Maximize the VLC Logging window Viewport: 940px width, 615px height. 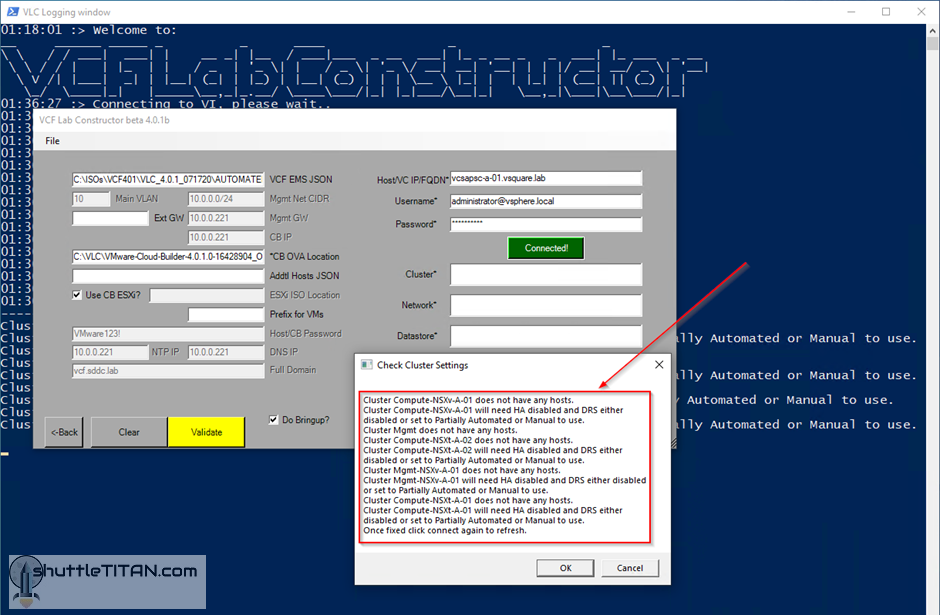pyautogui.click(x=885, y=11)
